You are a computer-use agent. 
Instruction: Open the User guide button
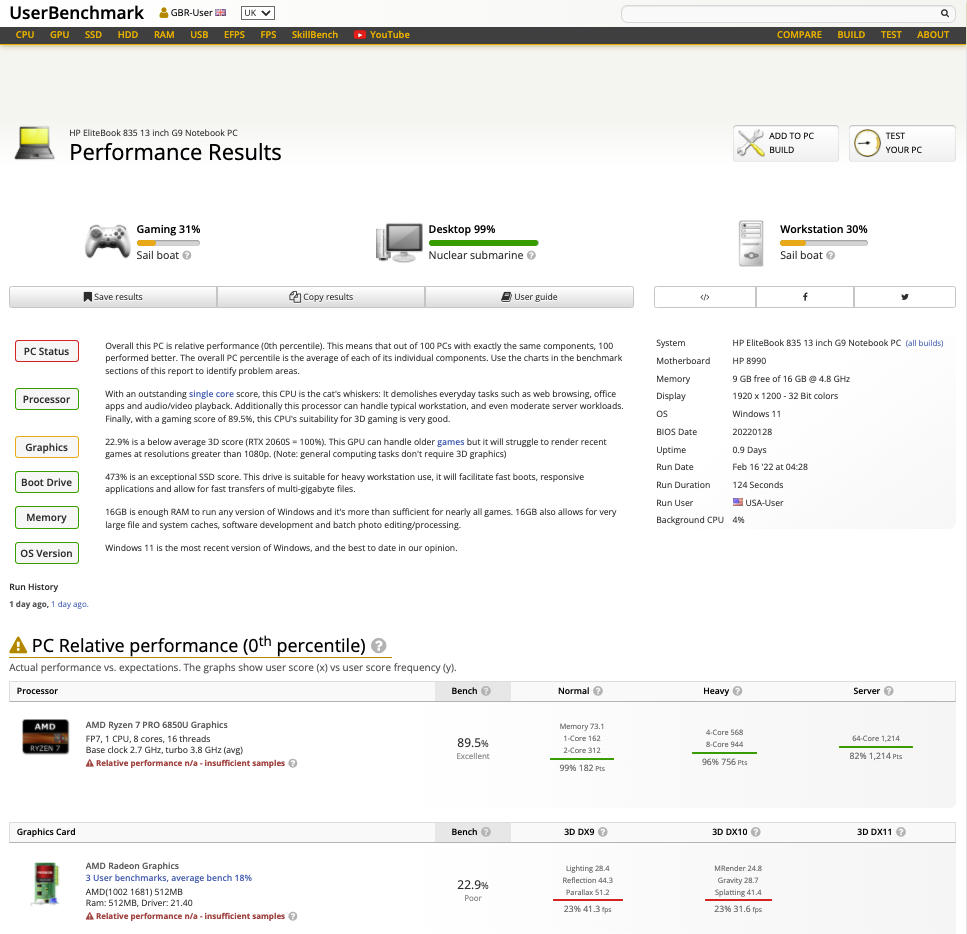pyautogui.click(x=529, y=297)
